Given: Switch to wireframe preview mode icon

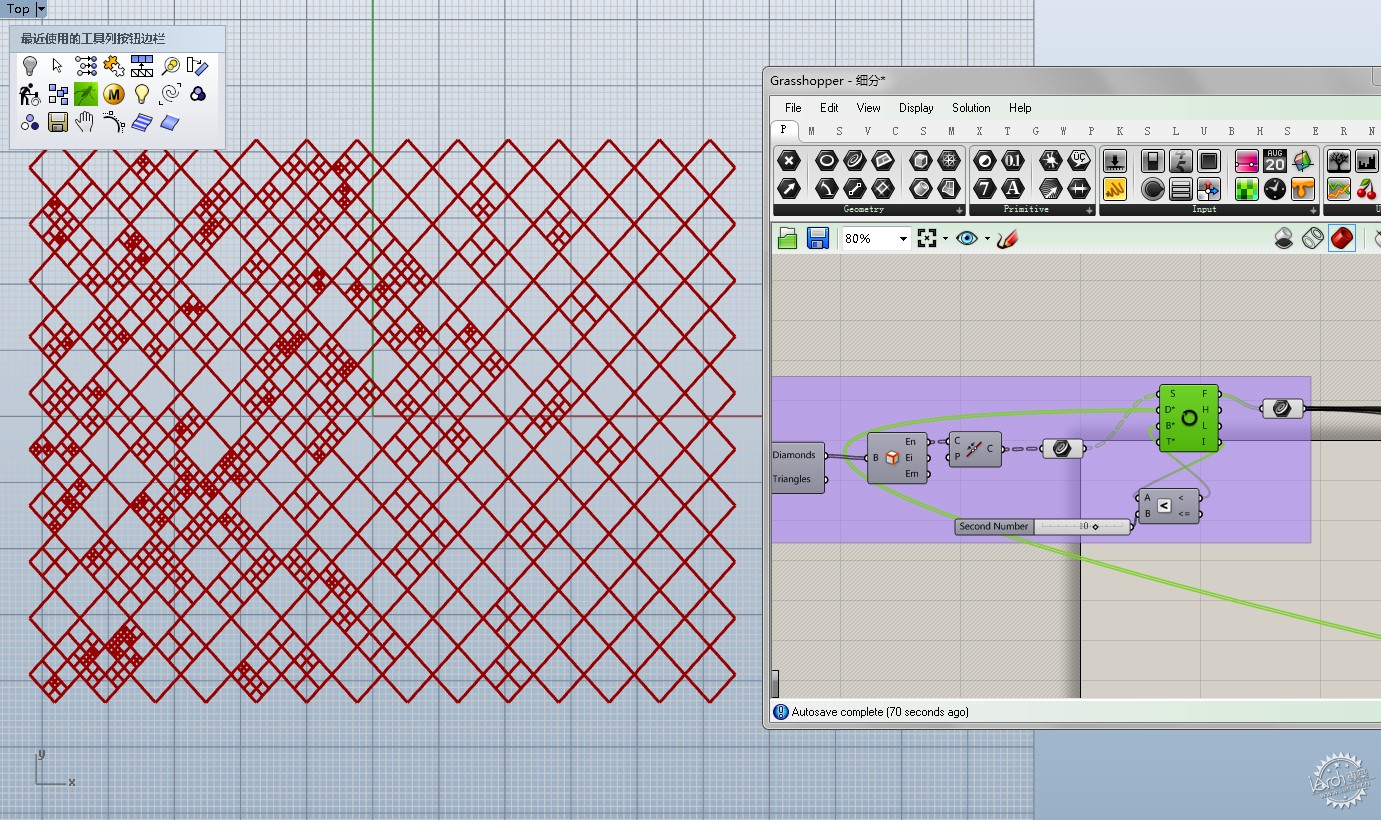Looking at the screenshot, I should pos(1313,238).
